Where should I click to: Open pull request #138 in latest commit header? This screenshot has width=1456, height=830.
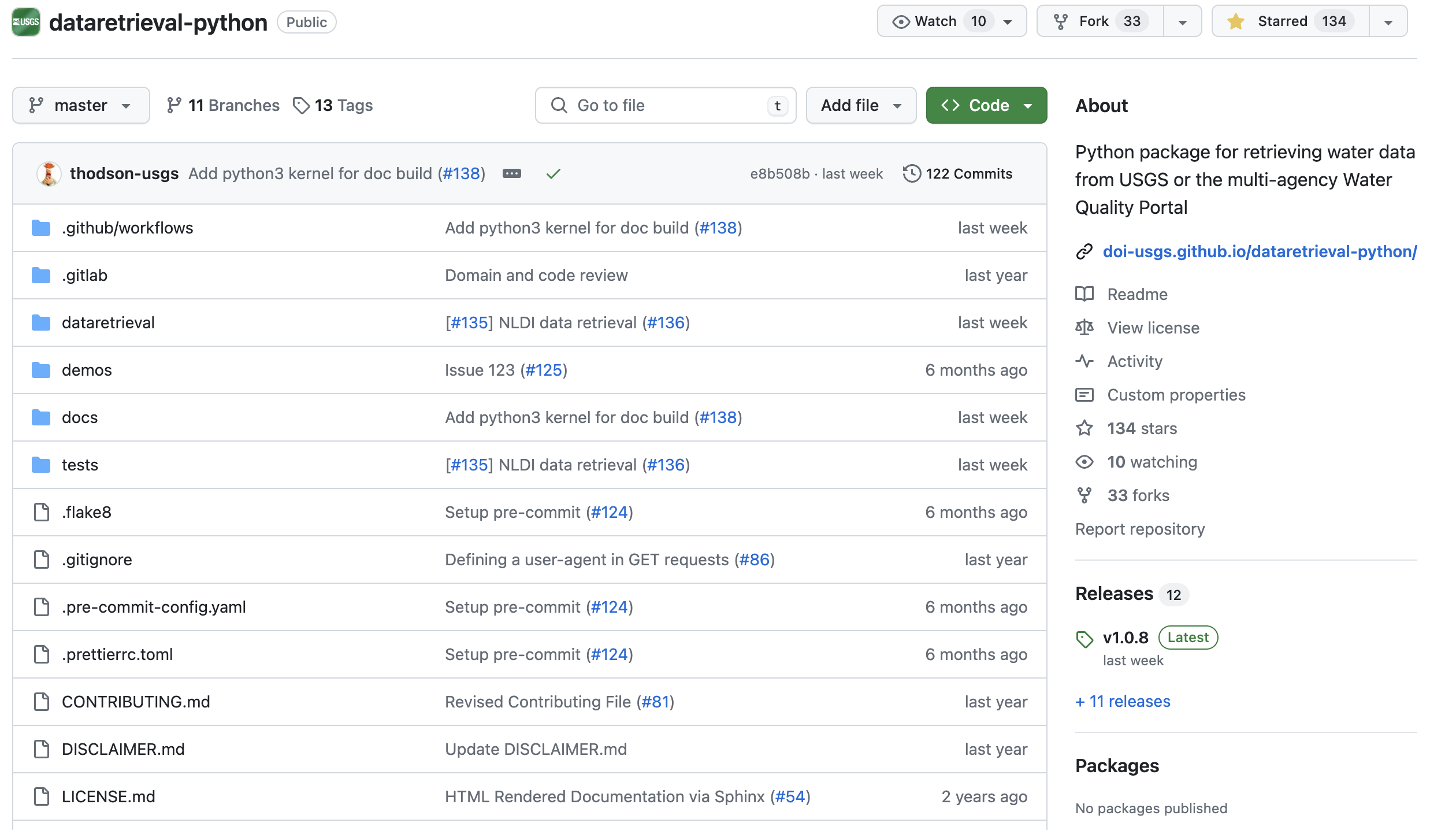(461, 173)
